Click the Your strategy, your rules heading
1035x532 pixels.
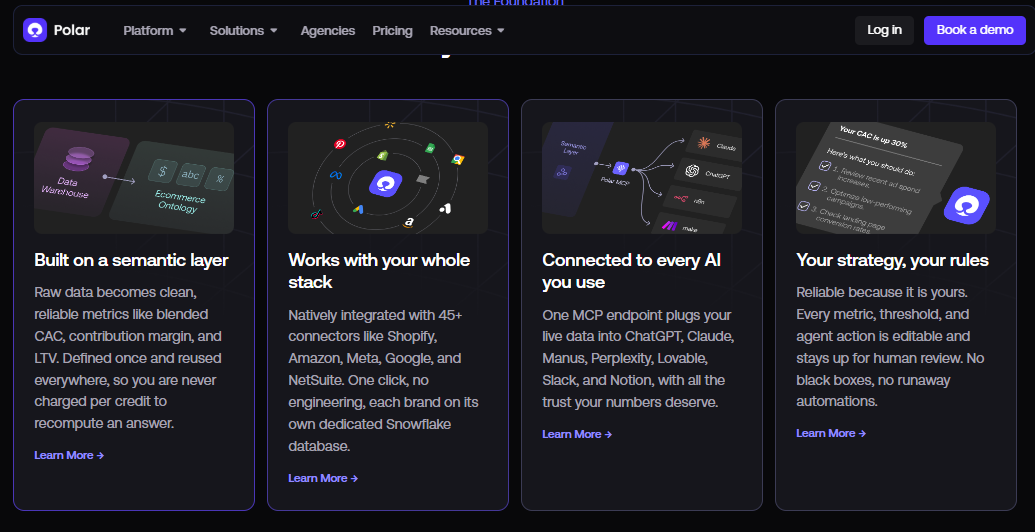(892, 260)
